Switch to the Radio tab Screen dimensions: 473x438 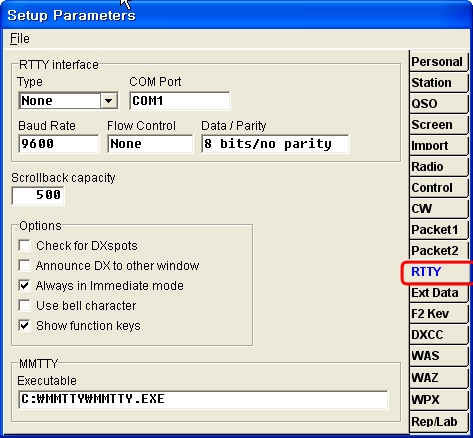pos(438,167)
